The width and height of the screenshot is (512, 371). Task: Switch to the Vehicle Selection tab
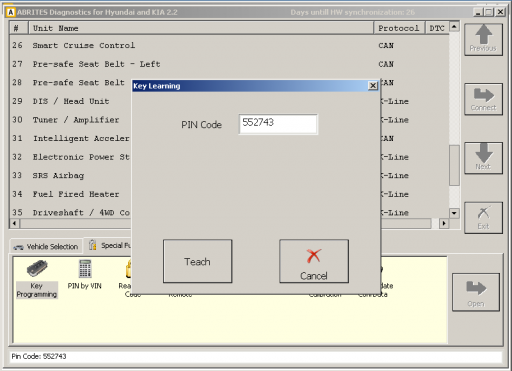pyautogui.click(x=46, y=246)
